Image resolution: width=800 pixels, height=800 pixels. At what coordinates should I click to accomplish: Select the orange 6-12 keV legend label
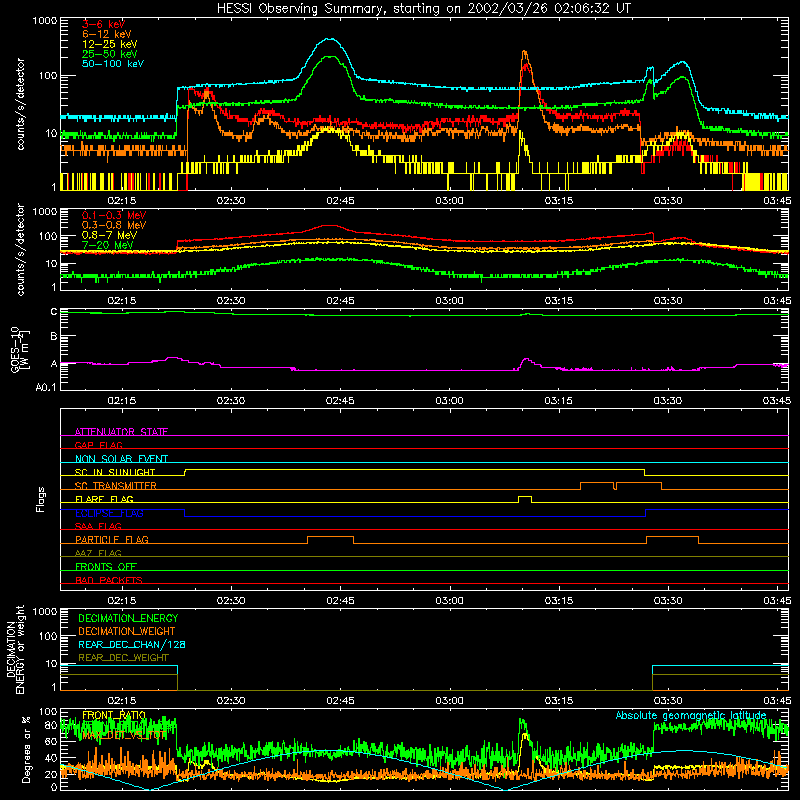click(107, 34)
